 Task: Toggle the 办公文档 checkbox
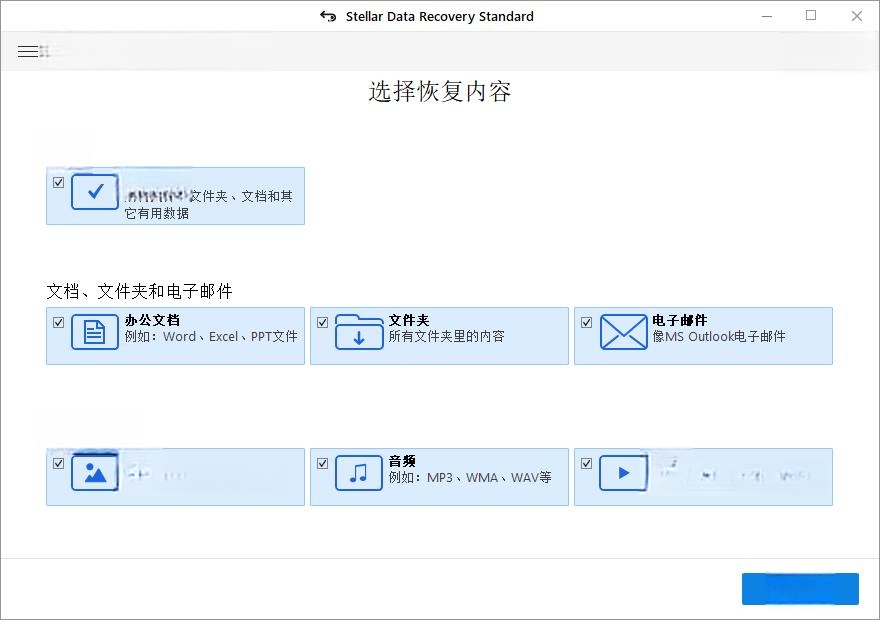[x=58, y=323]
